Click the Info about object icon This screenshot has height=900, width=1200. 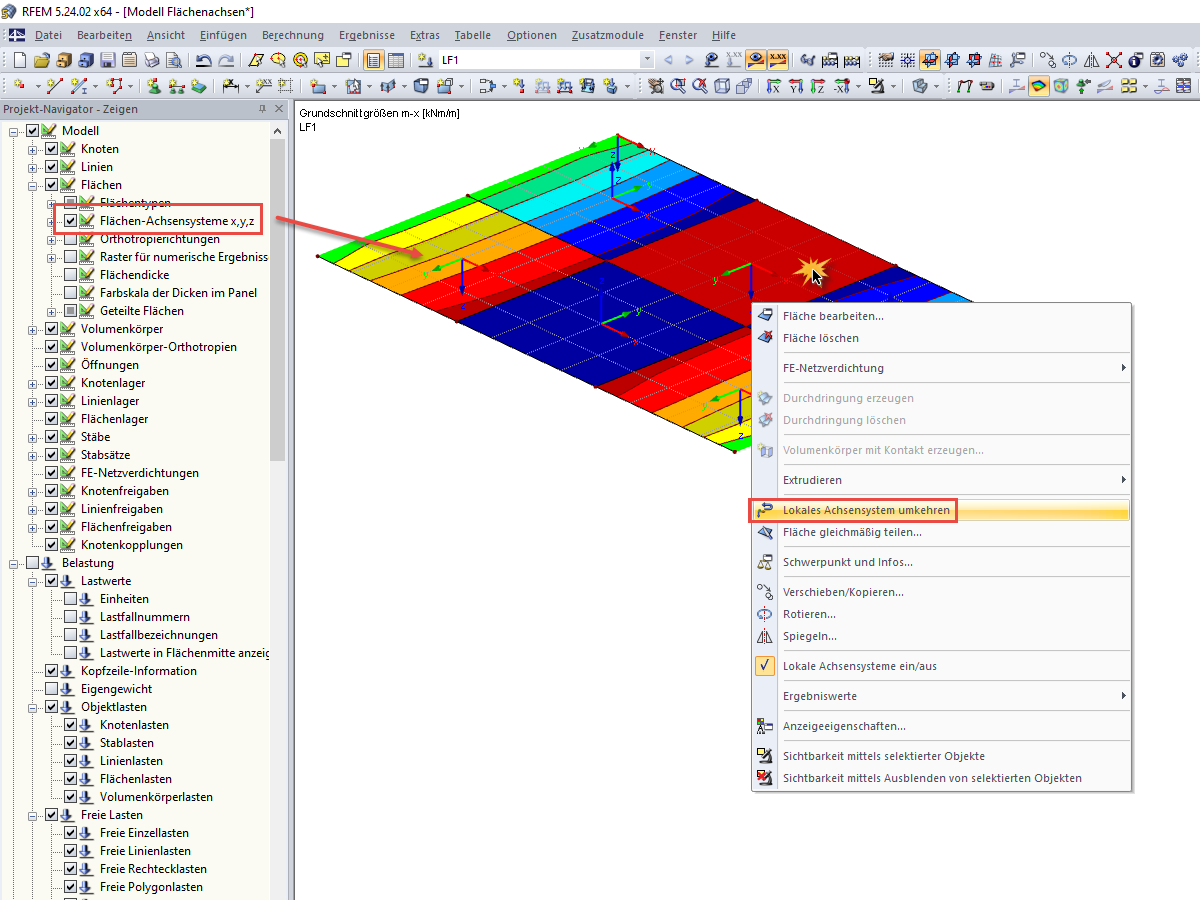tap(1135, 60)
